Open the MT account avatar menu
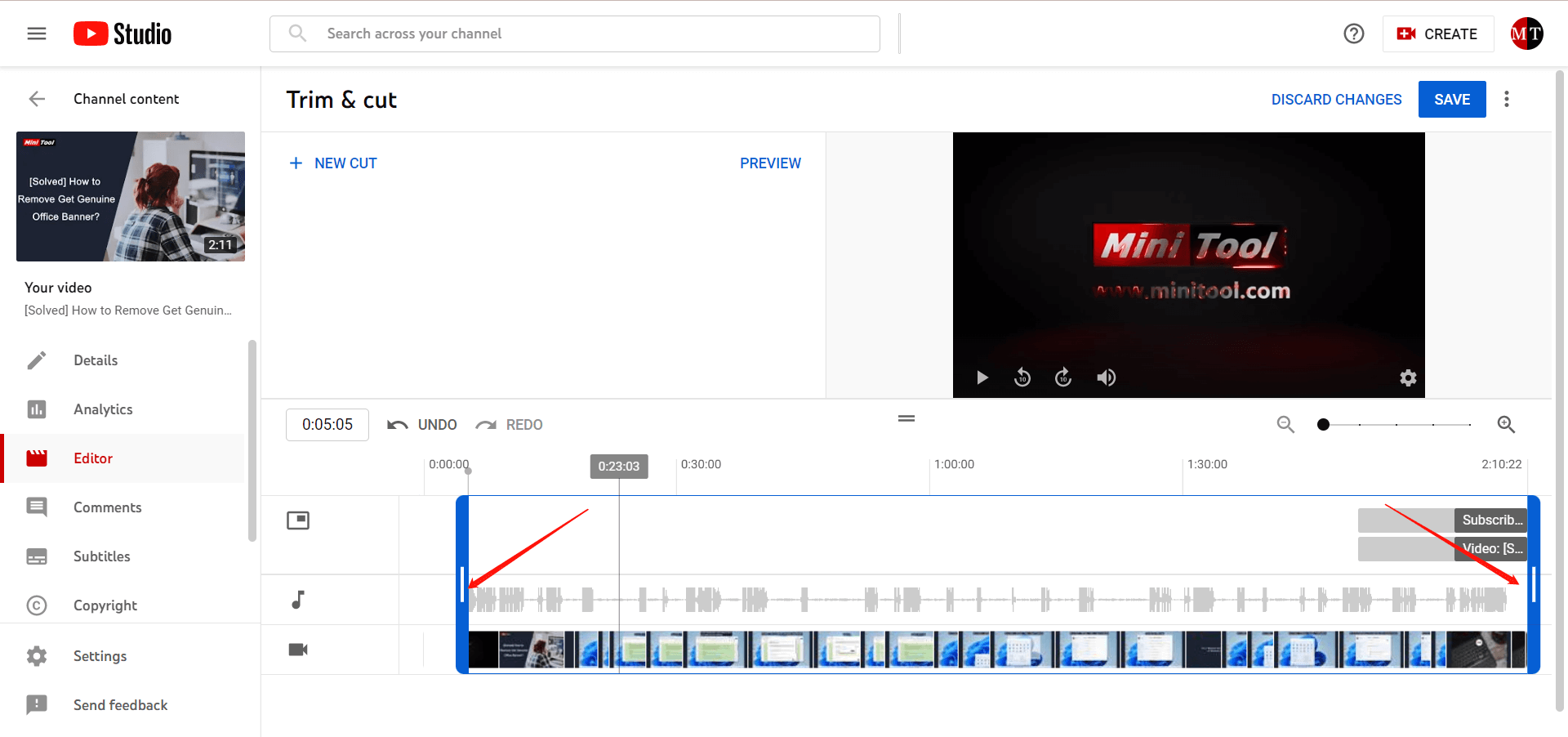 pyautogui.click(x=1526, y=33)
